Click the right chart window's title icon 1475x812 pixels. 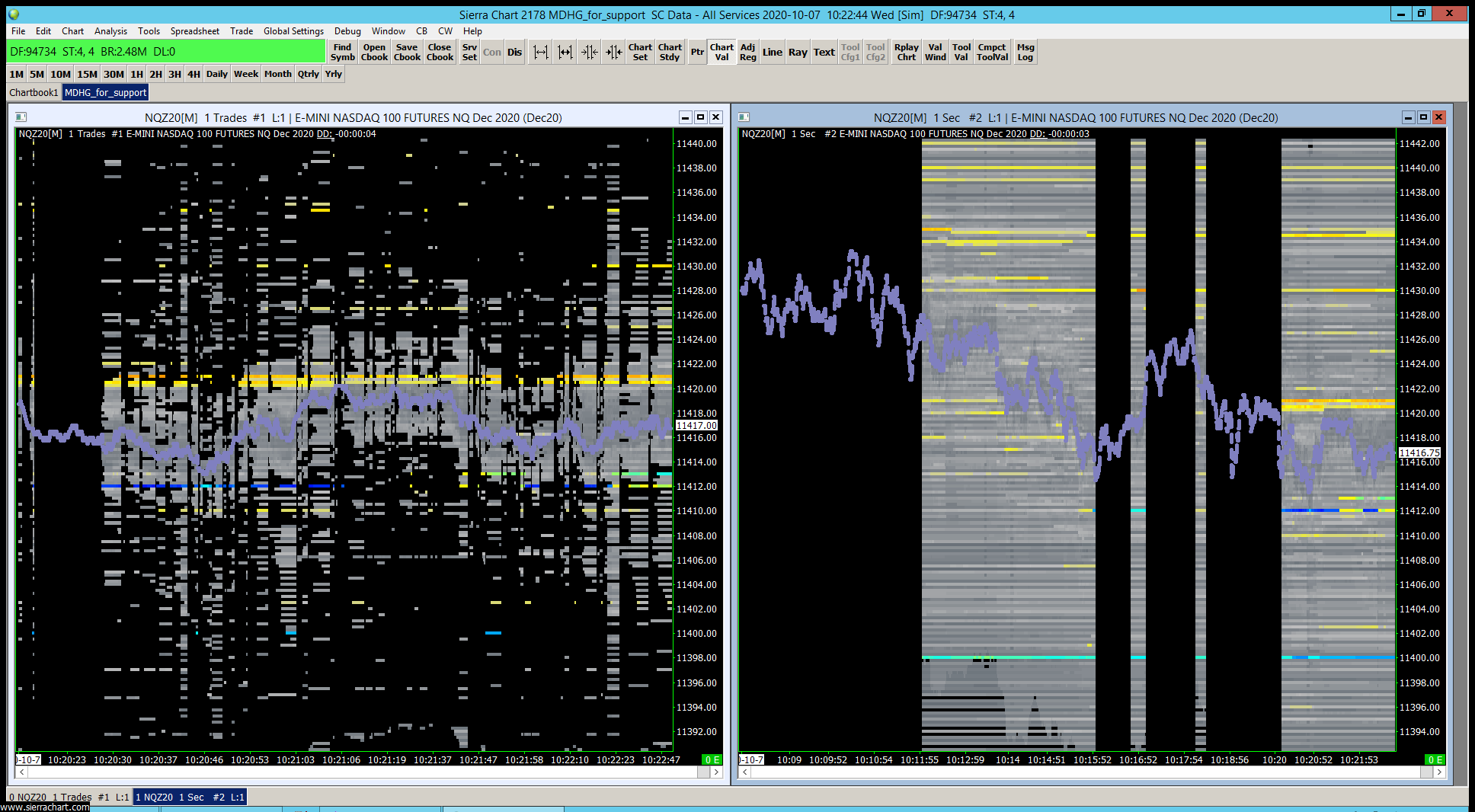pos(744,117)
